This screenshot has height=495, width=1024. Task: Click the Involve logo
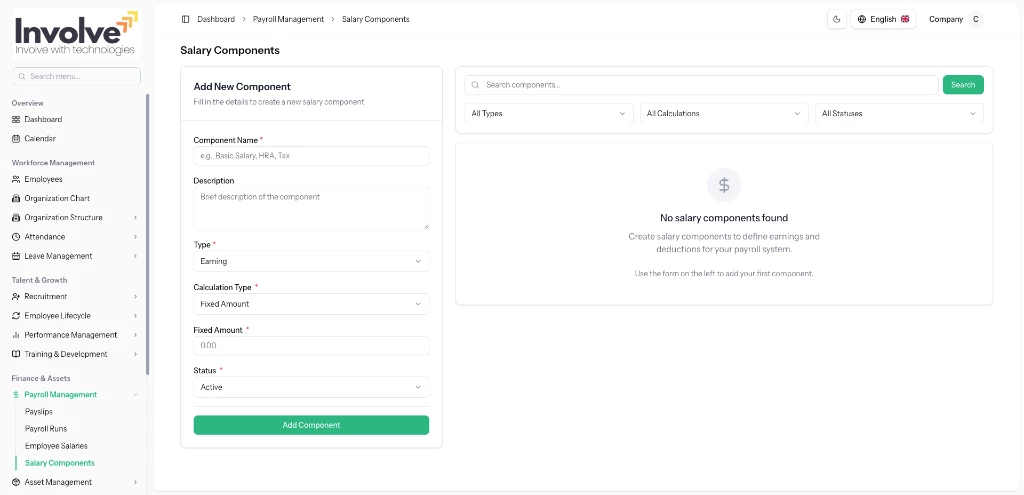tap(76, 33)
